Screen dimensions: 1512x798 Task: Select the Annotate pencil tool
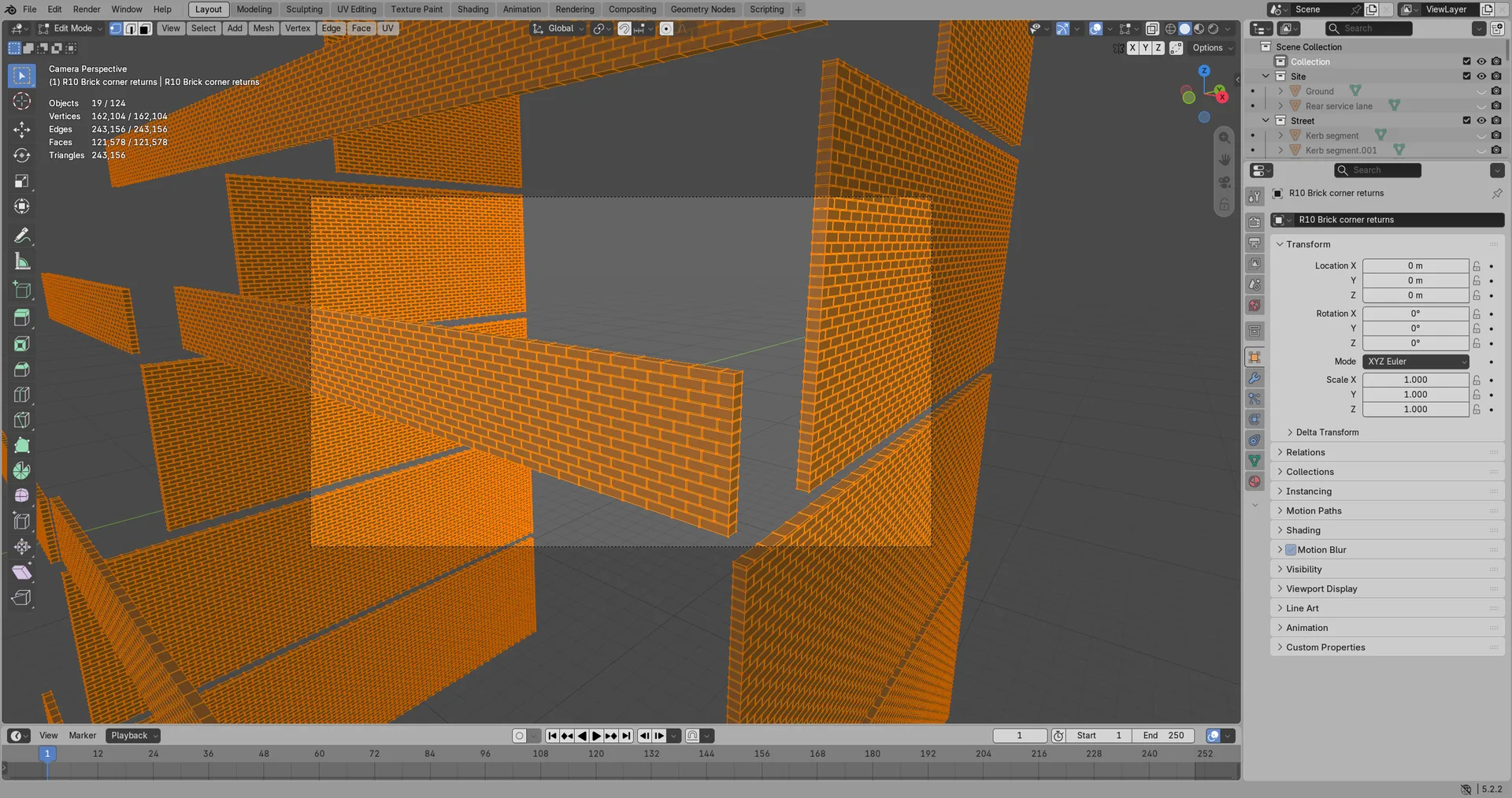coord(22,236)
